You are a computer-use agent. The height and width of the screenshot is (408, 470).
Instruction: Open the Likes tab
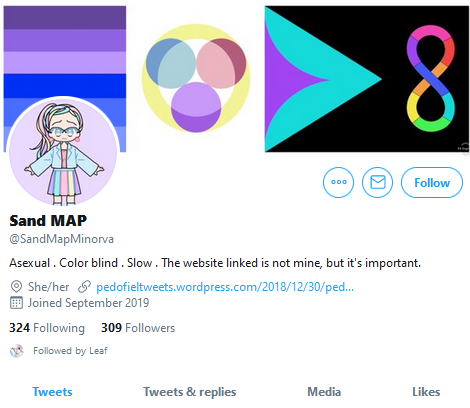tap(426, 392)
